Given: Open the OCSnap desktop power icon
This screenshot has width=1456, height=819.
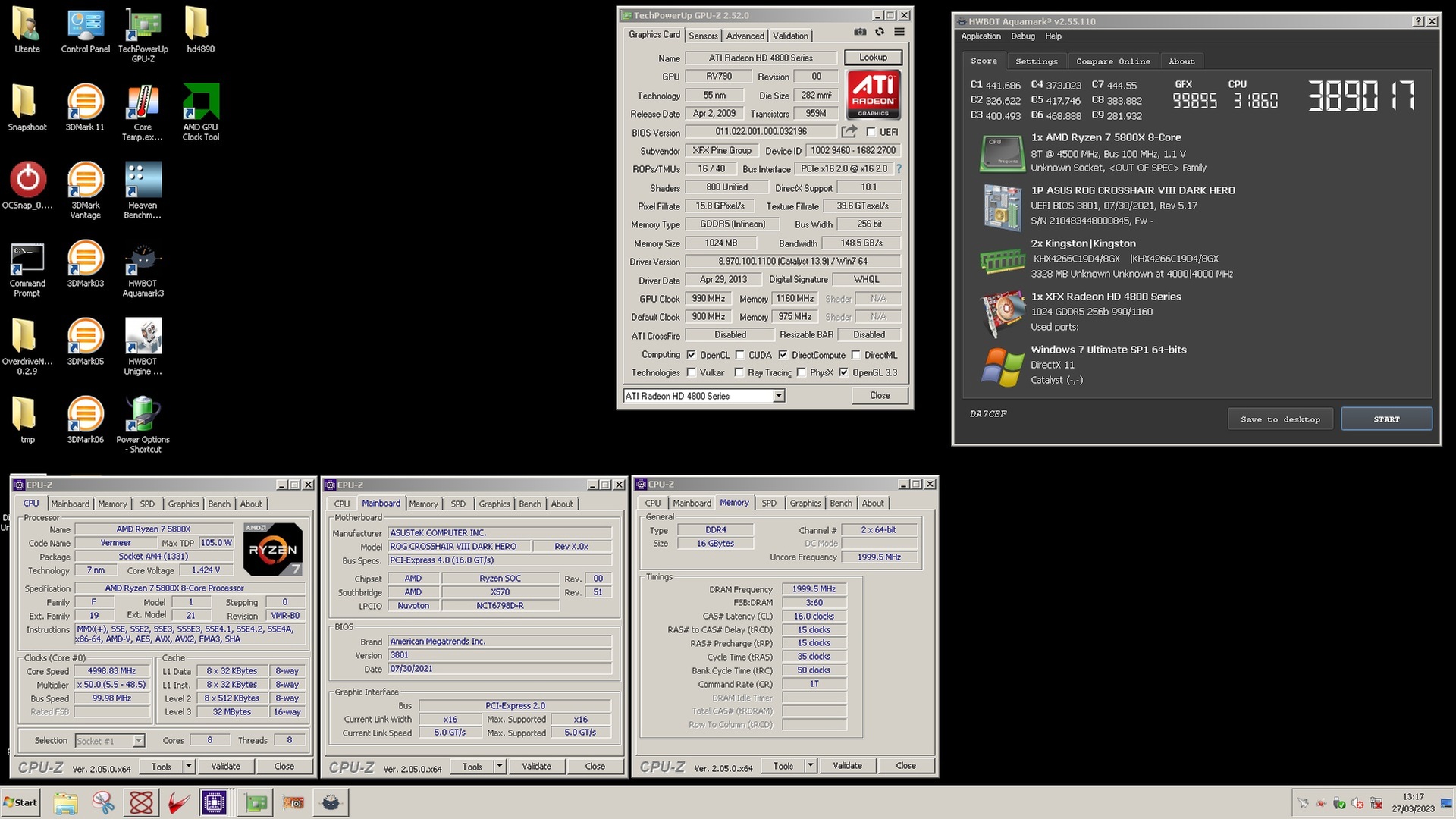Looking at the screenshot, I should [27, 186].
